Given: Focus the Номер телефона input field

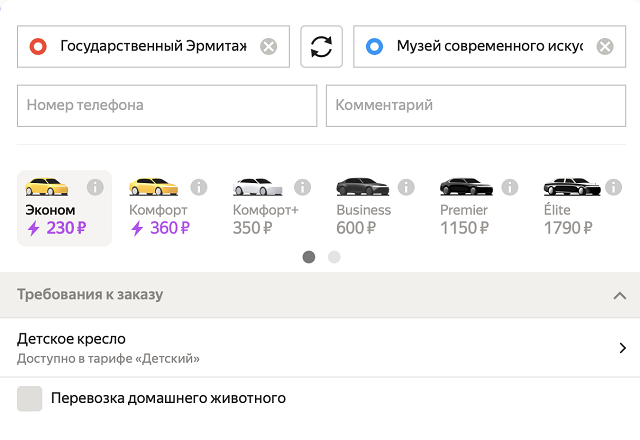Looking at the screenshot, I should pyautogui.click(x=167, y=106).
